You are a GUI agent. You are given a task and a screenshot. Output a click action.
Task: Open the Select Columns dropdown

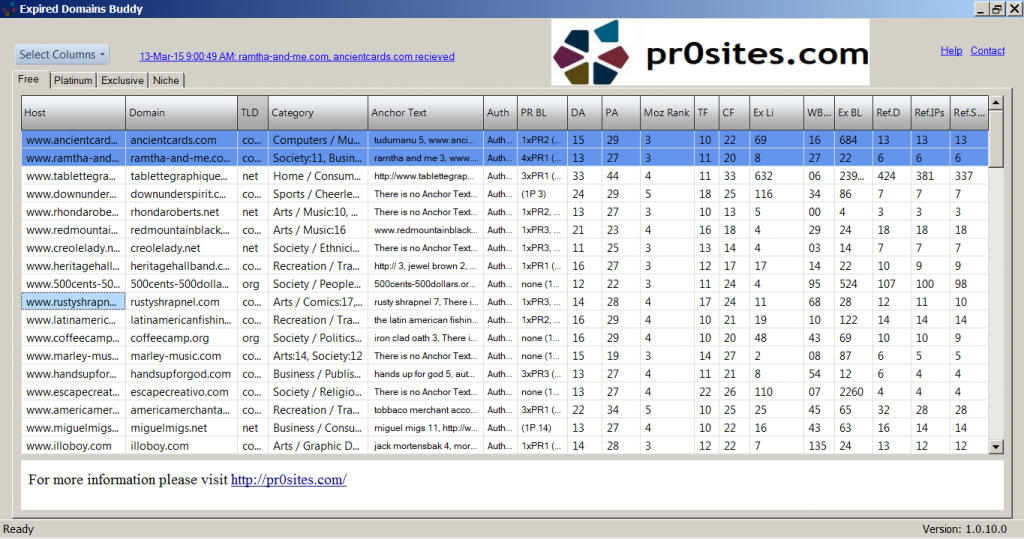(62, 55)
